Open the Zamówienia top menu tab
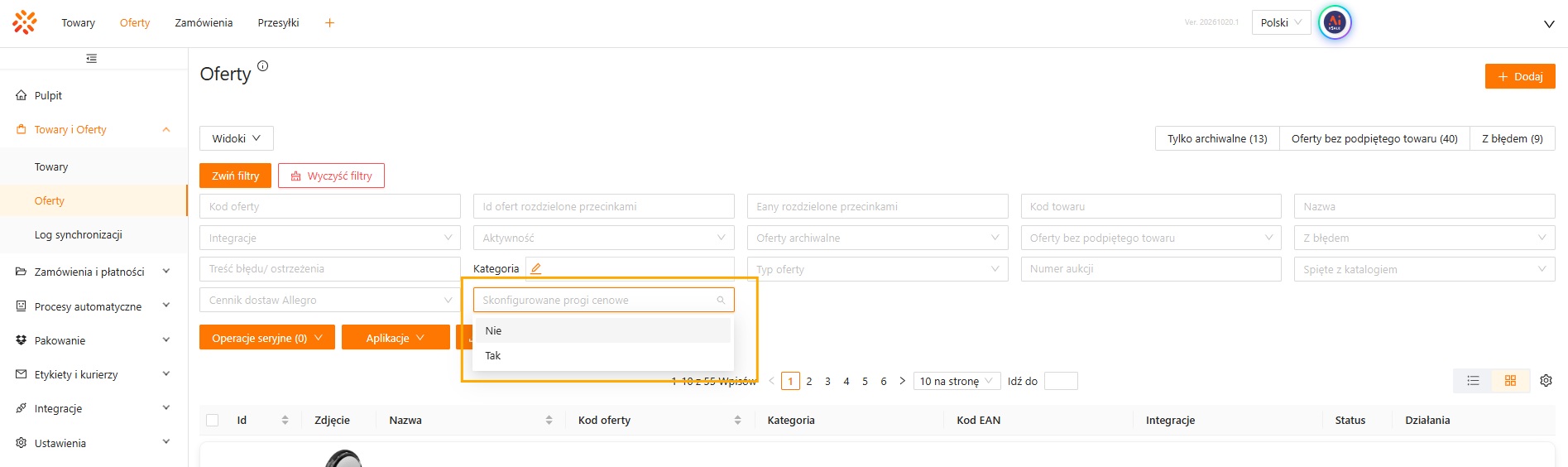This screenshot has height=467, width=1568. point(204,23)
